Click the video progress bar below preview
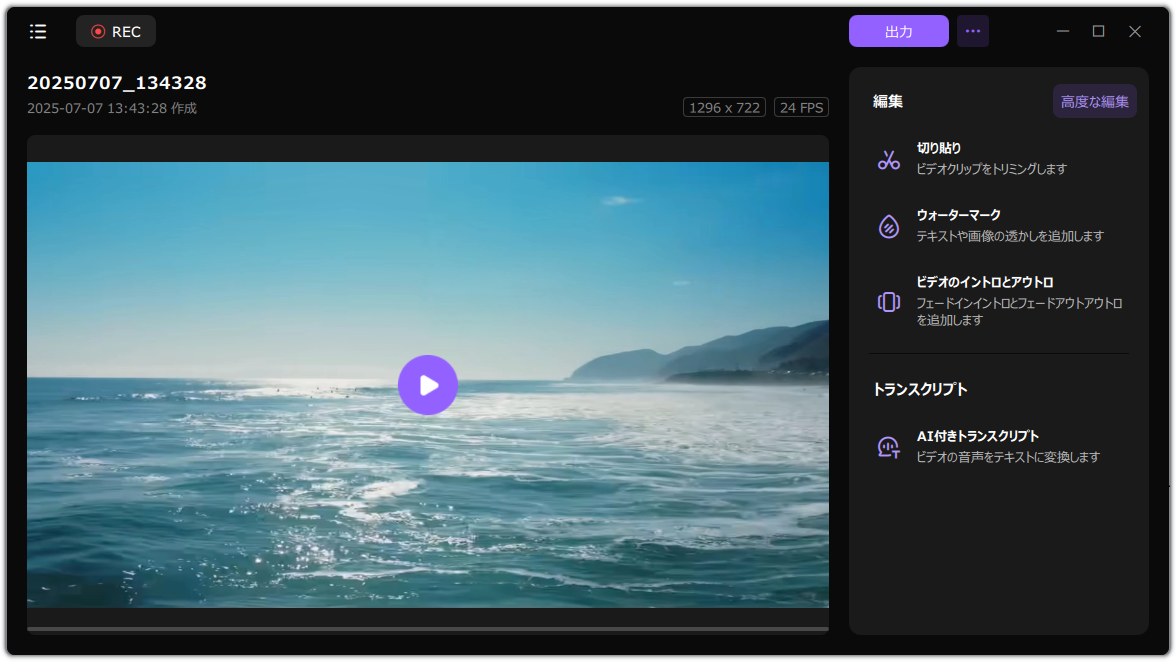Screen dimensions: 1176x662 pyautogui.click(x=428, y=629)
